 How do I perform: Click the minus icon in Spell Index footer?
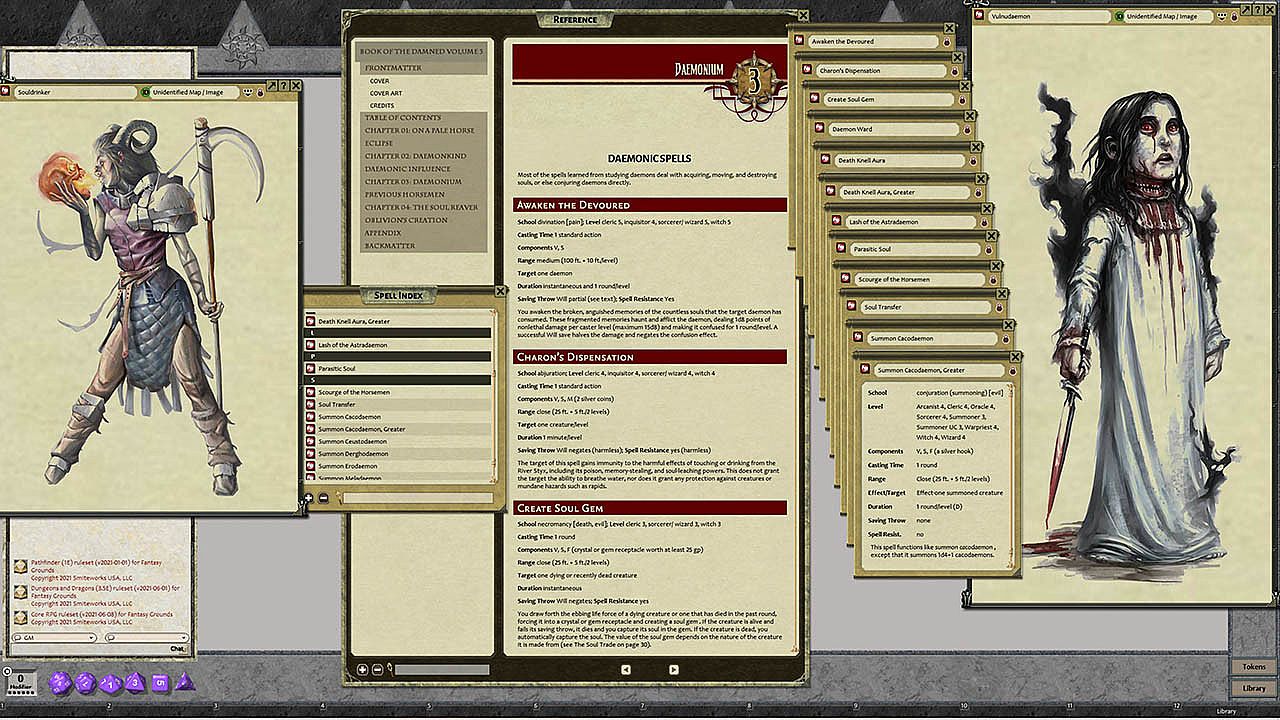click(323, 497)
